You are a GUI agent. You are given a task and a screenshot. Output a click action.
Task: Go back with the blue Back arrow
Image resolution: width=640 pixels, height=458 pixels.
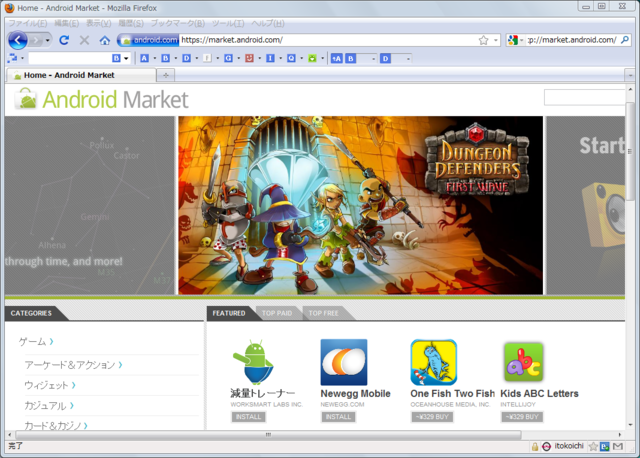[18, 40]
